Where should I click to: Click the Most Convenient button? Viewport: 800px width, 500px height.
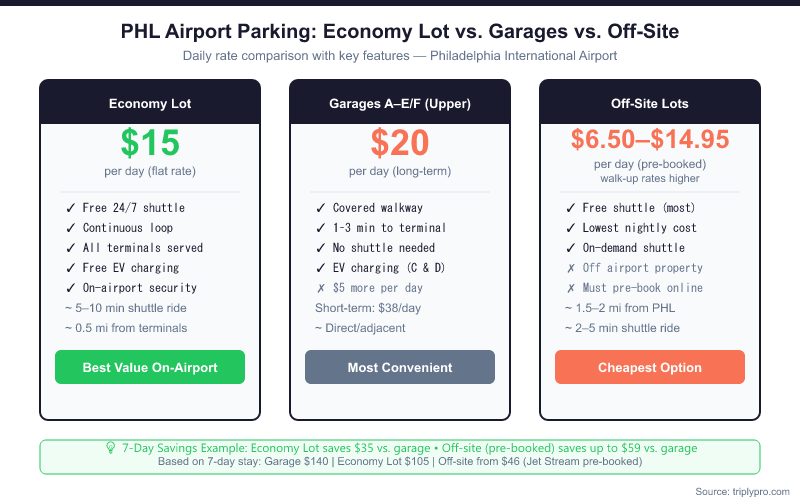[400, 367]
